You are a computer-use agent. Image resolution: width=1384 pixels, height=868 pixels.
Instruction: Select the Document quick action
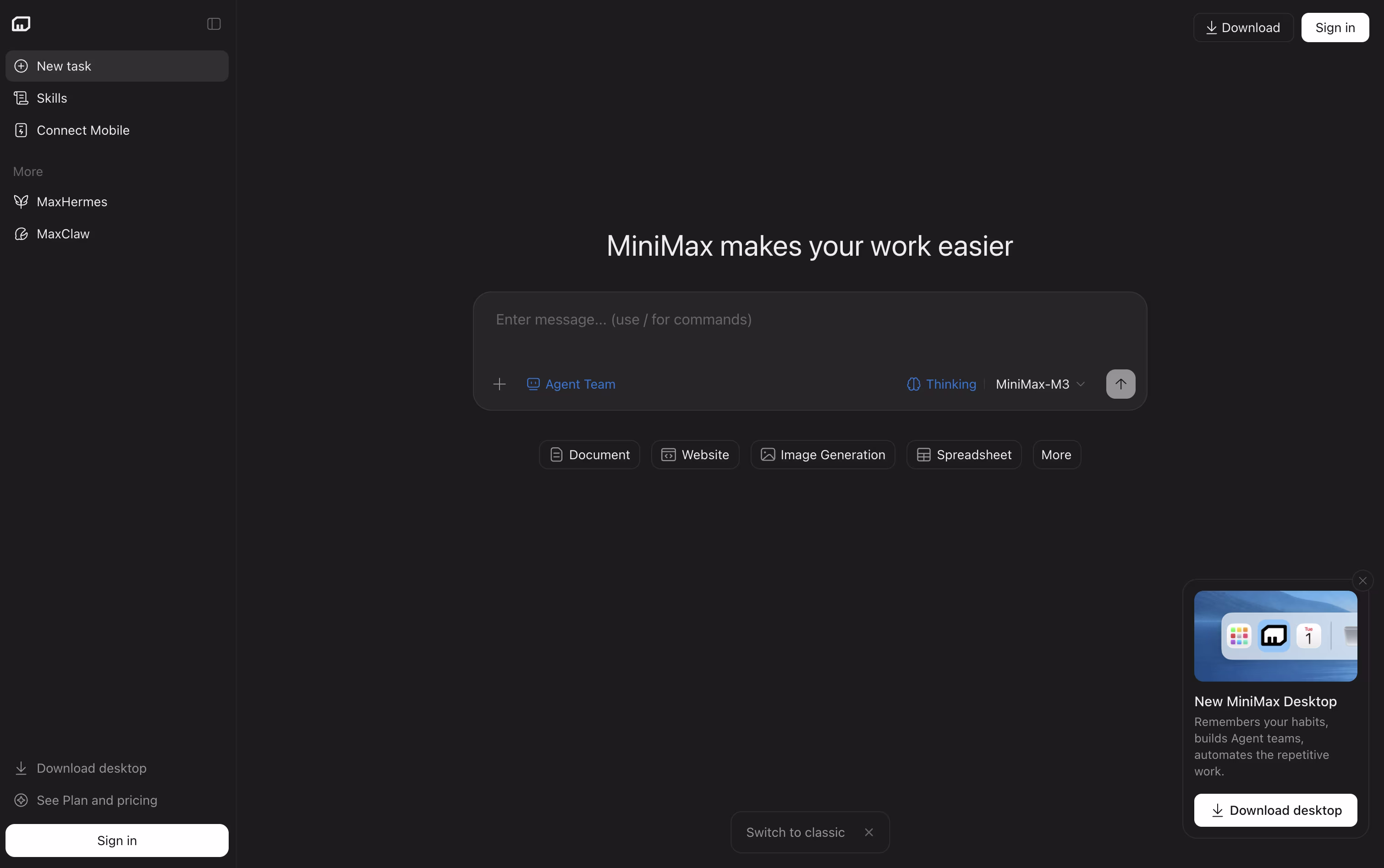pyautogui.click(x=589, y=455)
